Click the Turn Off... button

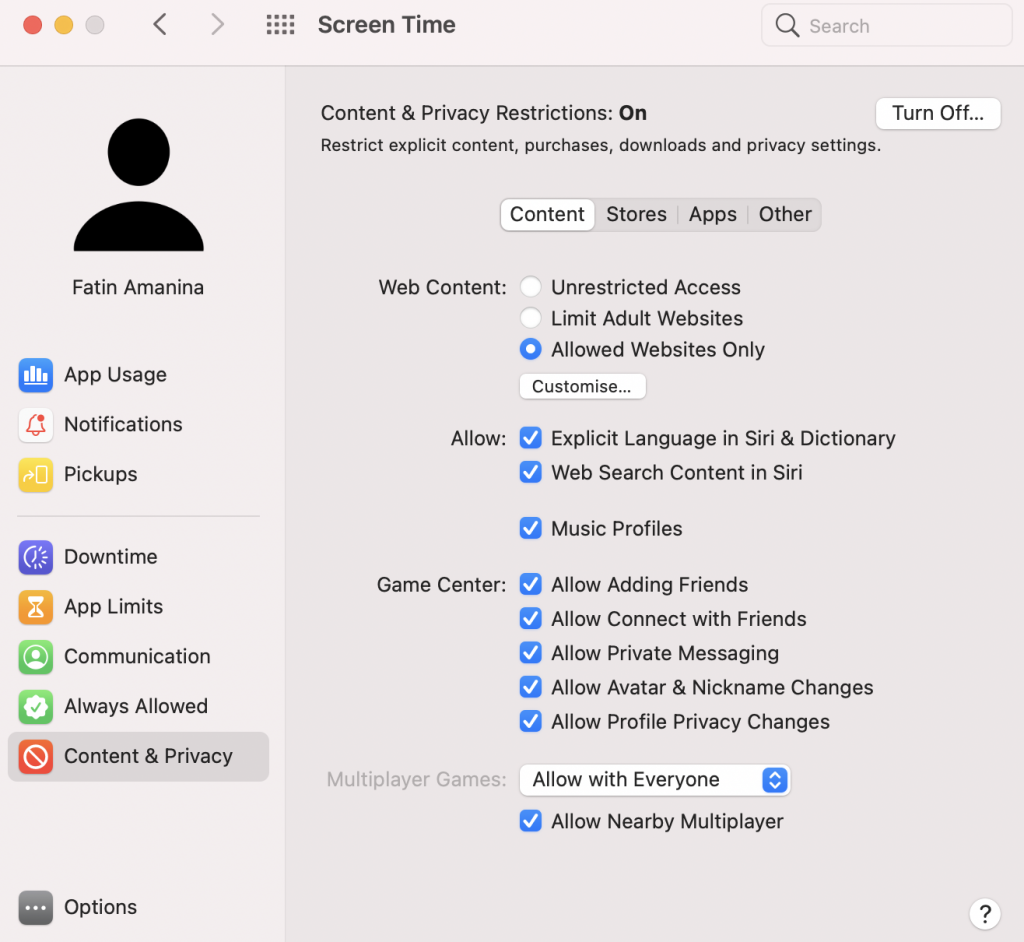pyautogui.click(x=938, y=114)
